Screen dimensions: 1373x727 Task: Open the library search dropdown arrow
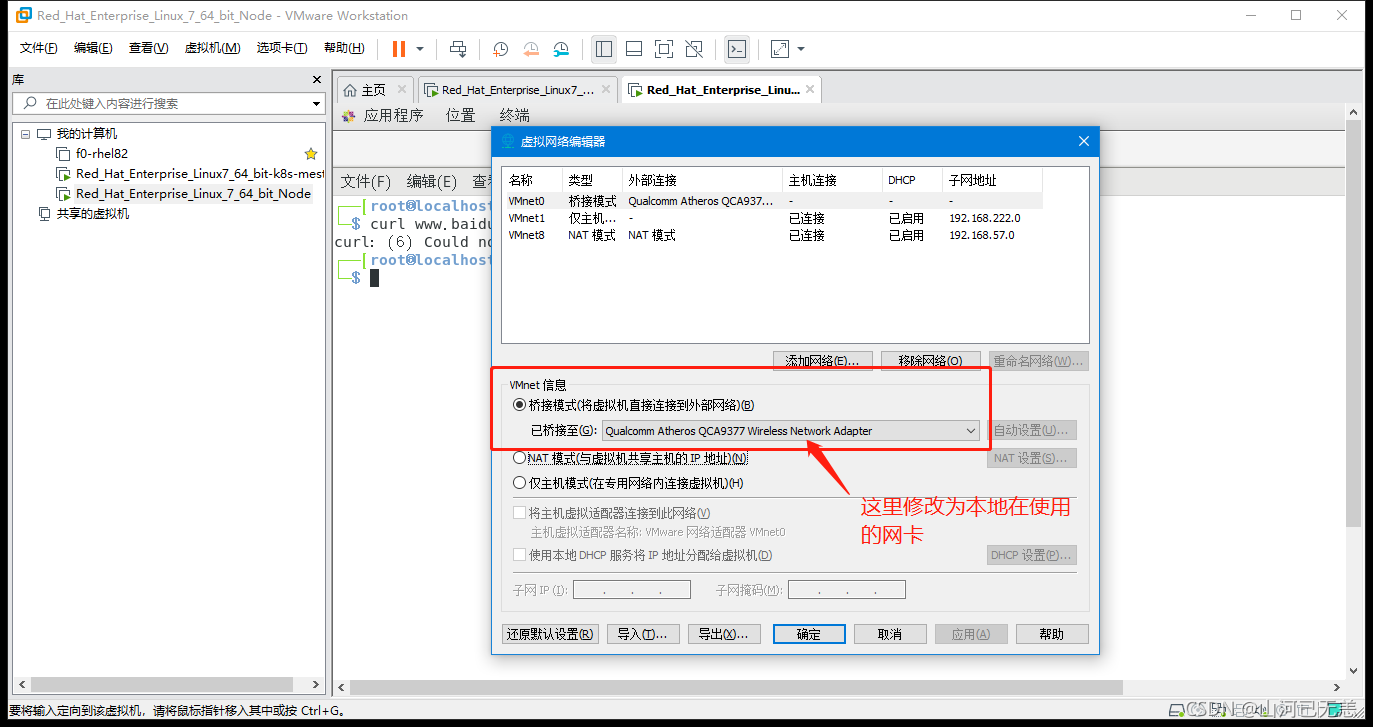click(x=316, y=103)
